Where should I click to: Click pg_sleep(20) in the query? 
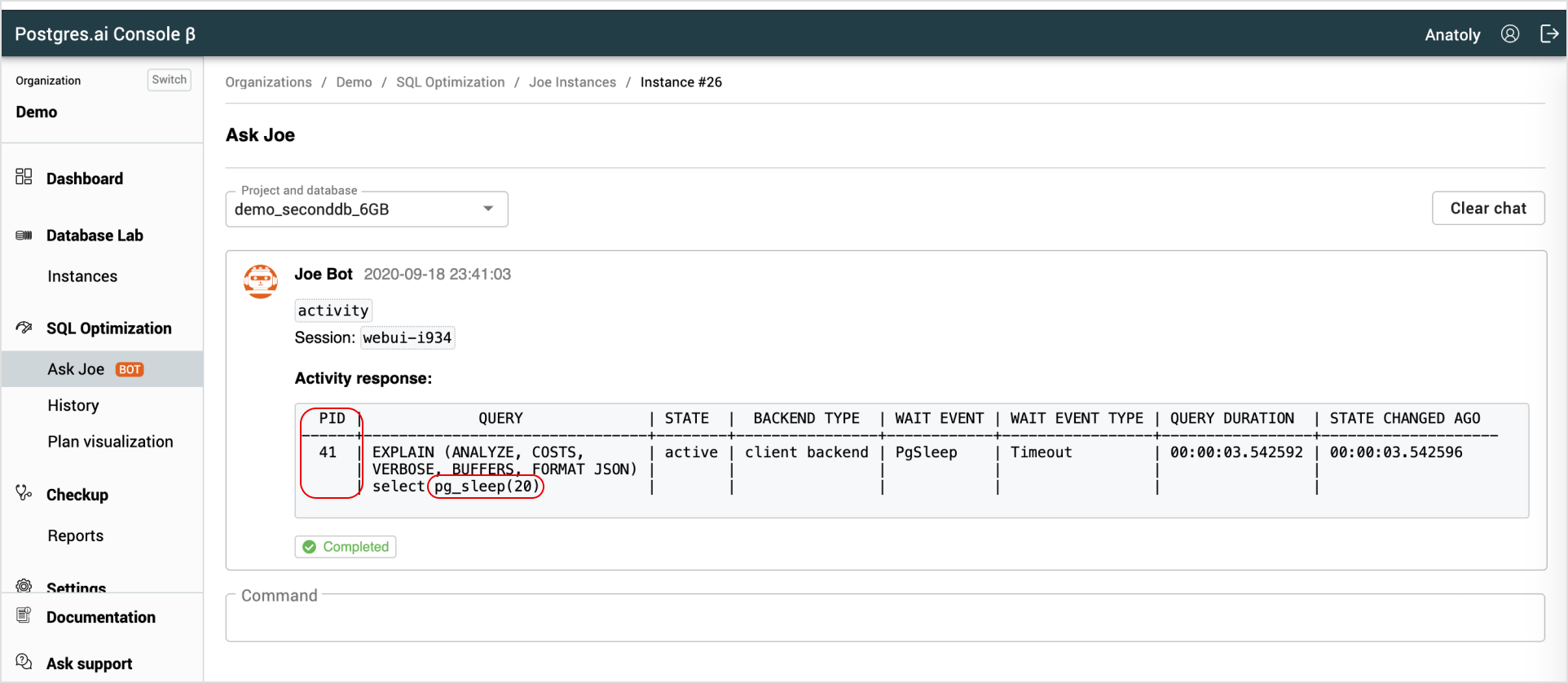[x=487, y=487]
